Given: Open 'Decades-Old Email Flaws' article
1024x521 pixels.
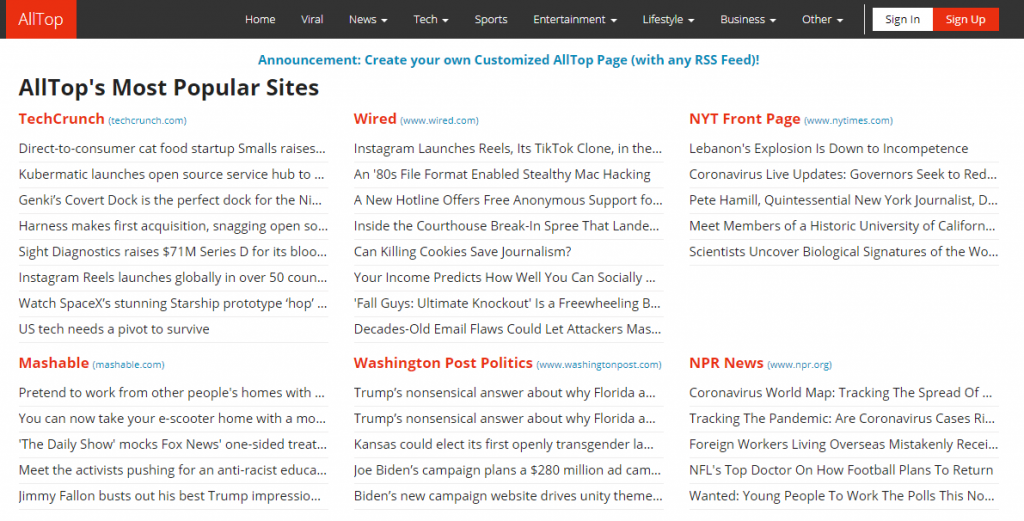Looking at the screenshot, I should coord(507,329).
